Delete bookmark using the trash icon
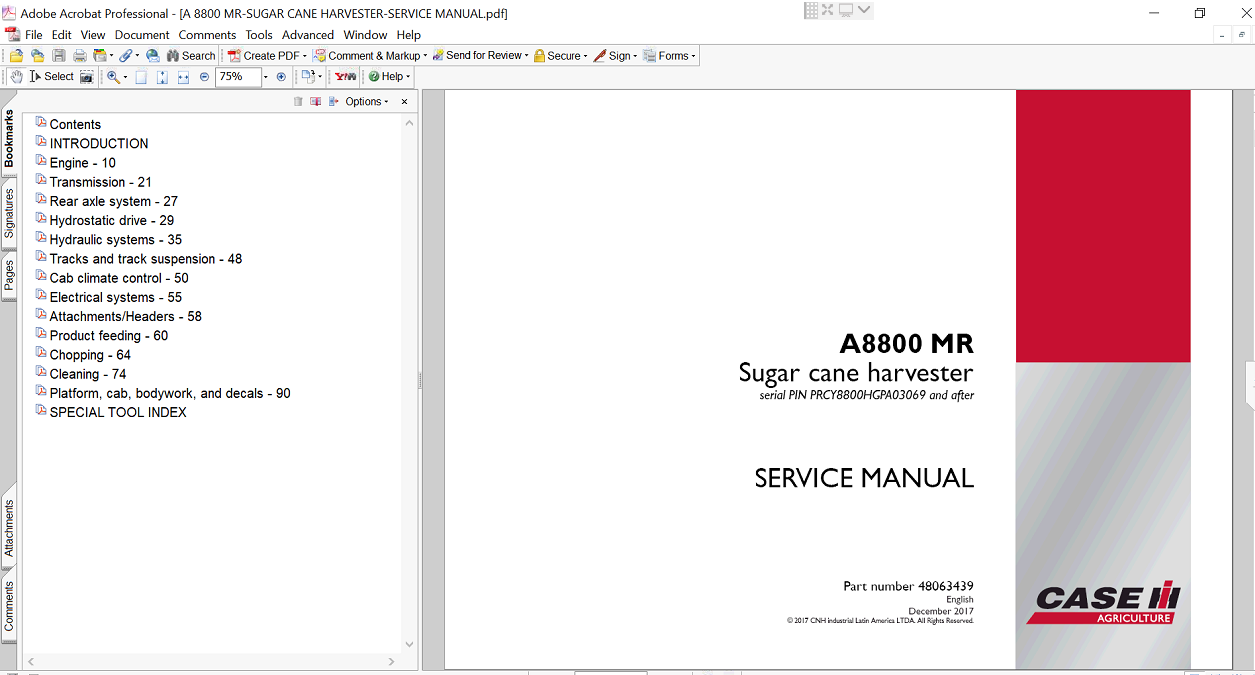This screenshot has width=1255, height=675. (298, 102)
